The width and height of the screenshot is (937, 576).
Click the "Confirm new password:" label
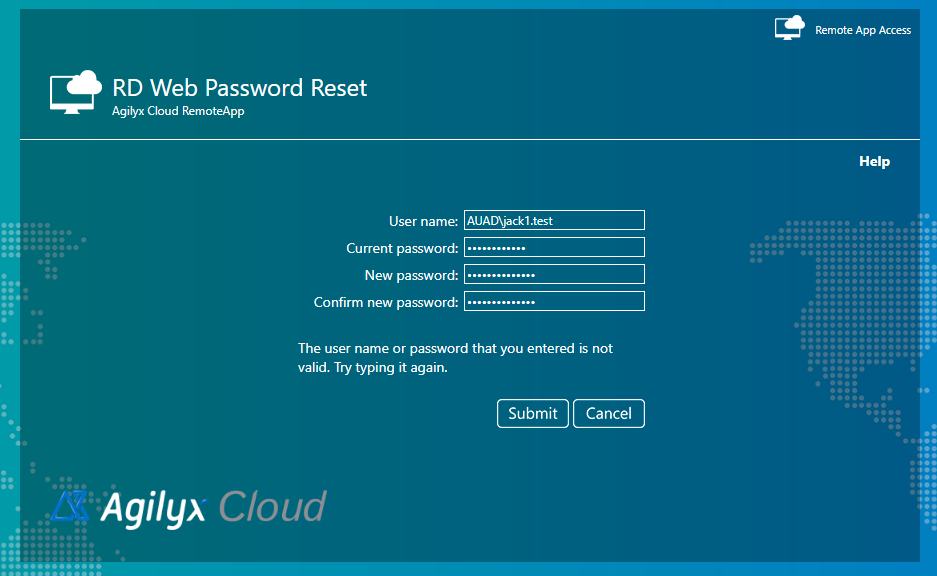click(386, 302)
